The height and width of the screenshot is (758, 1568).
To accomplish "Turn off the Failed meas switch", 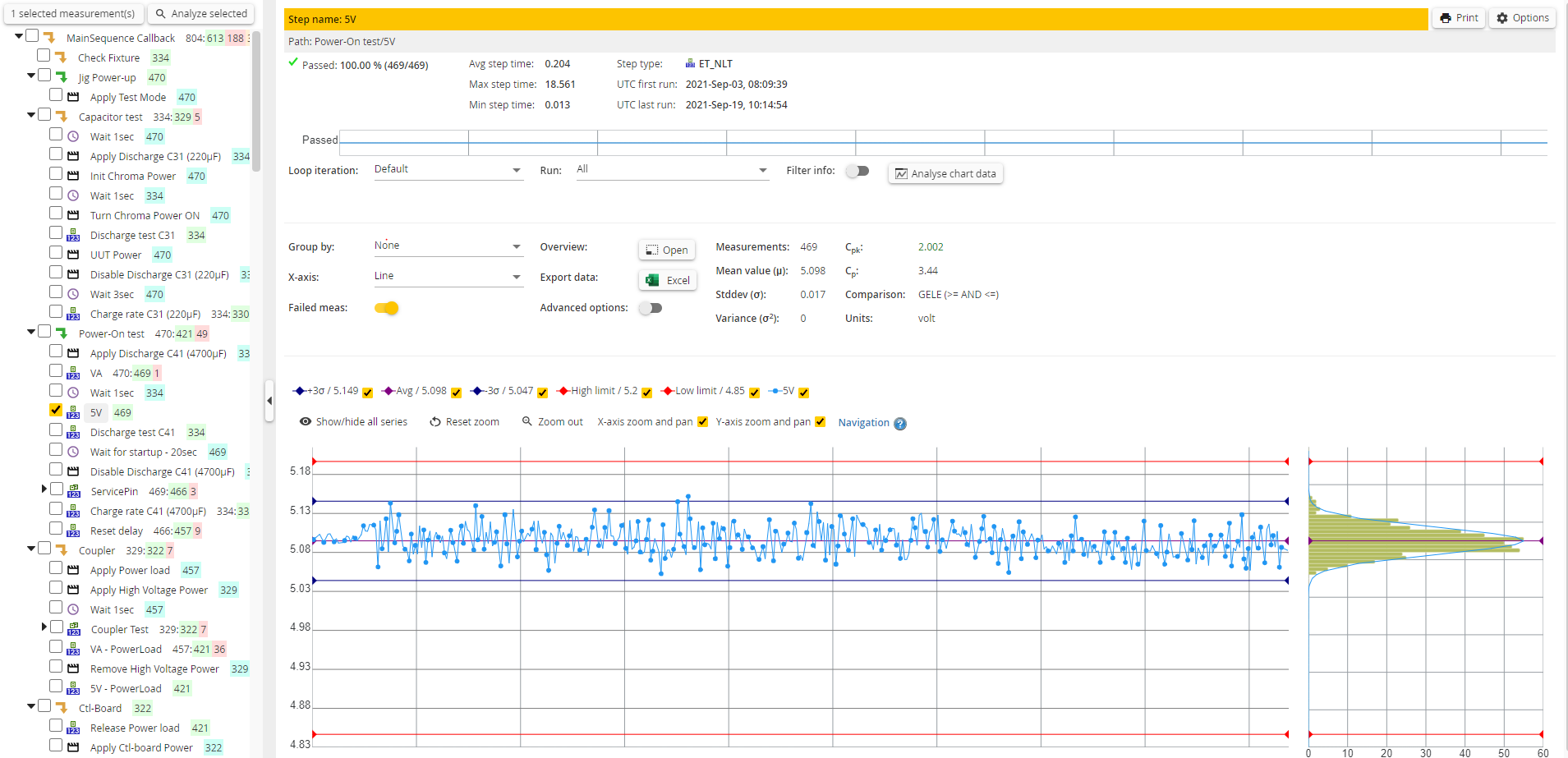I will click(386, 308).
